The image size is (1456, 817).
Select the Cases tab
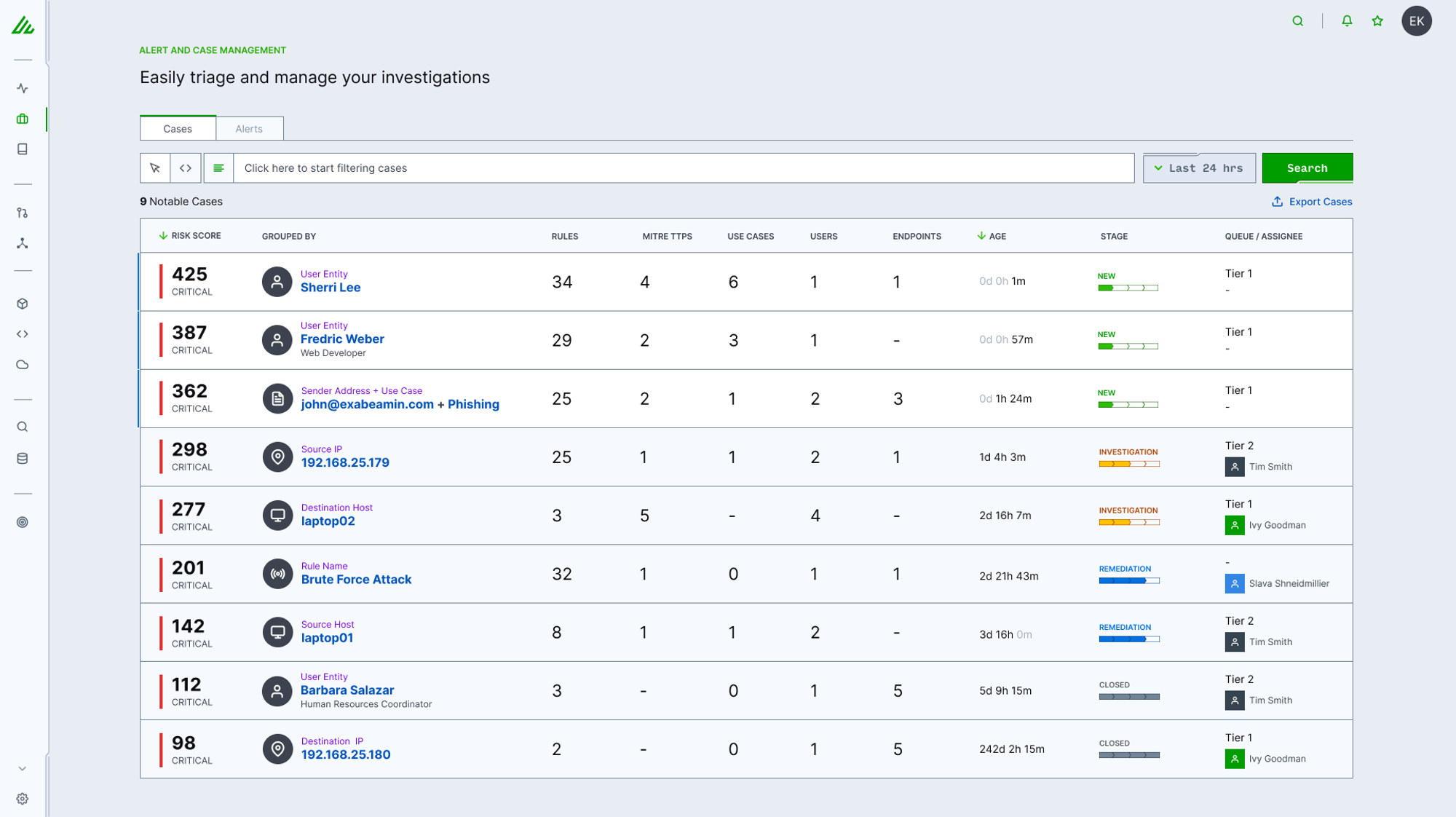pos(178,129)
